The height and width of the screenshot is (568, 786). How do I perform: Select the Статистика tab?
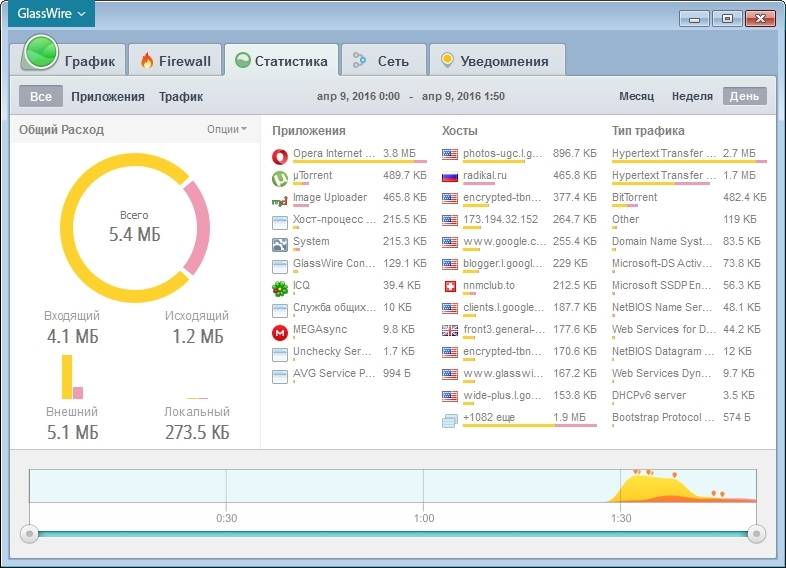(x=281, y=61)
